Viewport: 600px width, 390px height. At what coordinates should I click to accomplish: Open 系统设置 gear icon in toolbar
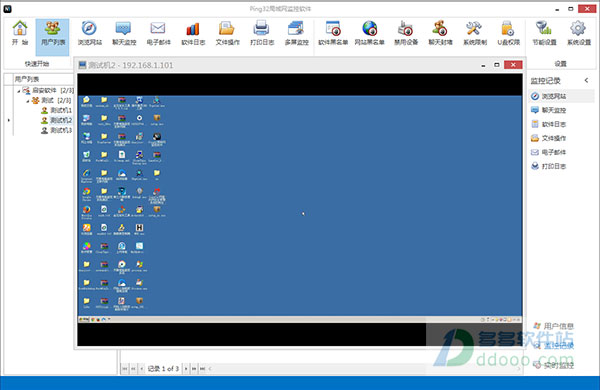[579, 33]
